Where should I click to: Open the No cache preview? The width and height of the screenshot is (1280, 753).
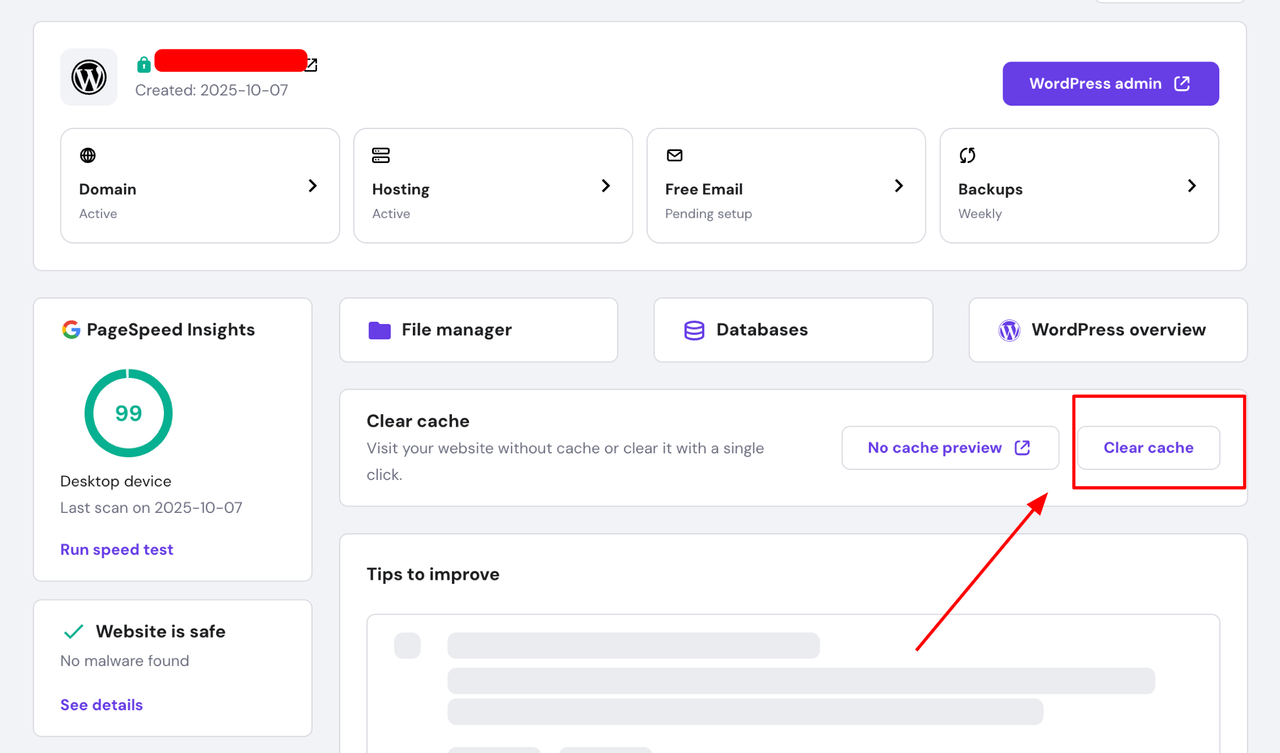point(949,448)
